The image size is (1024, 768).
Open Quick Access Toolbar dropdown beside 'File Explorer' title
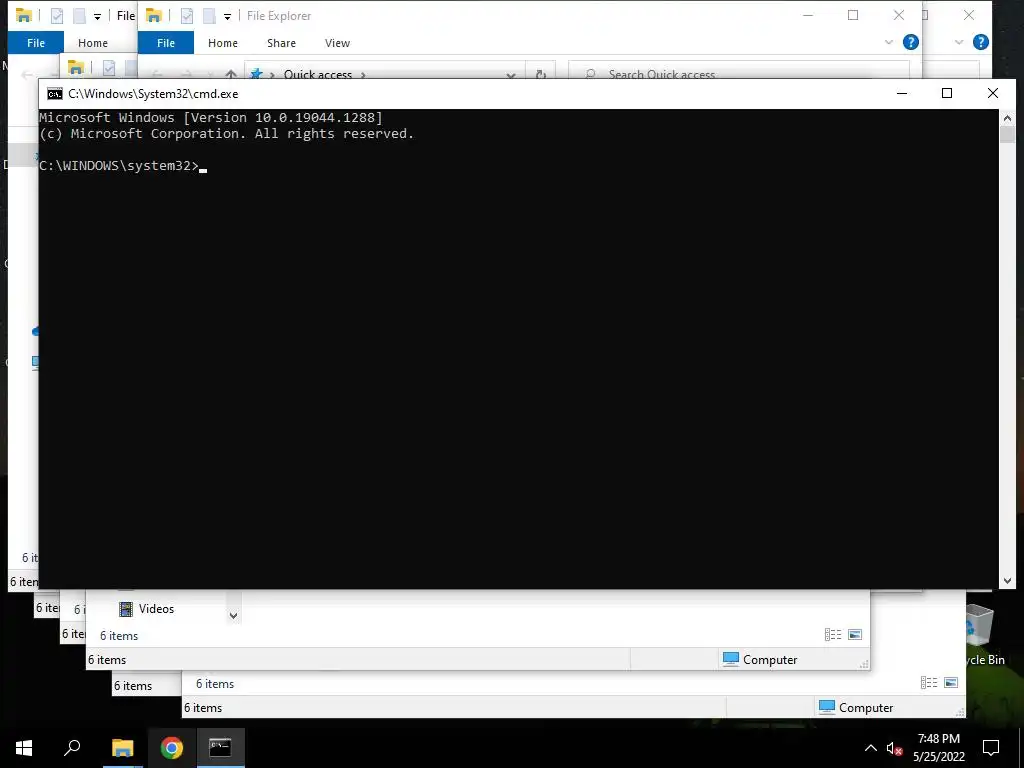[227, 16]
